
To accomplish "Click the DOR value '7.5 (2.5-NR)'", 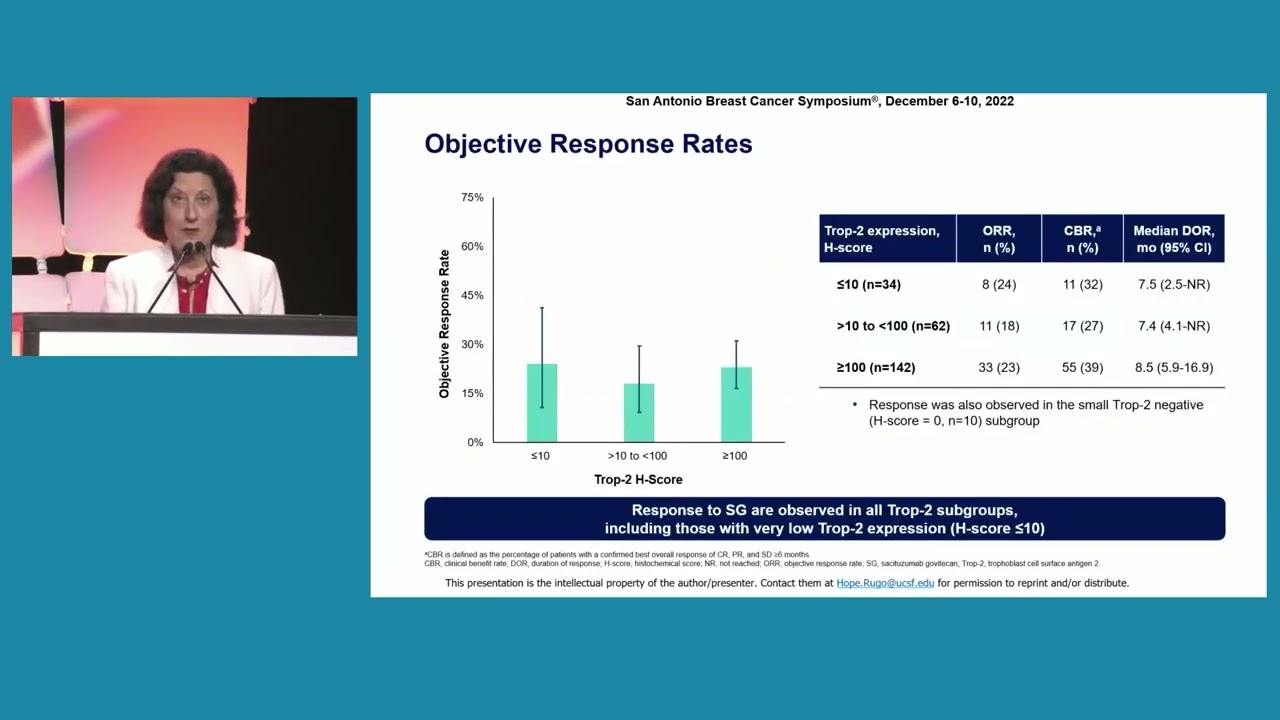I will [x=1174, y=285].
